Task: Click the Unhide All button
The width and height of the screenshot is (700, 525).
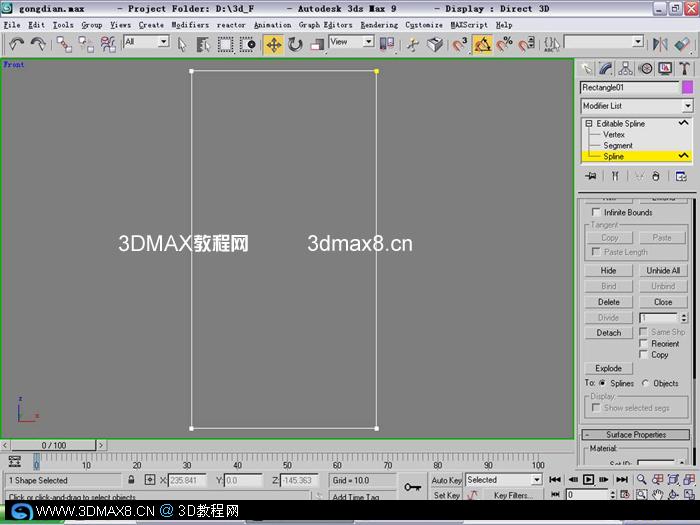Action: tap(663, 271)
